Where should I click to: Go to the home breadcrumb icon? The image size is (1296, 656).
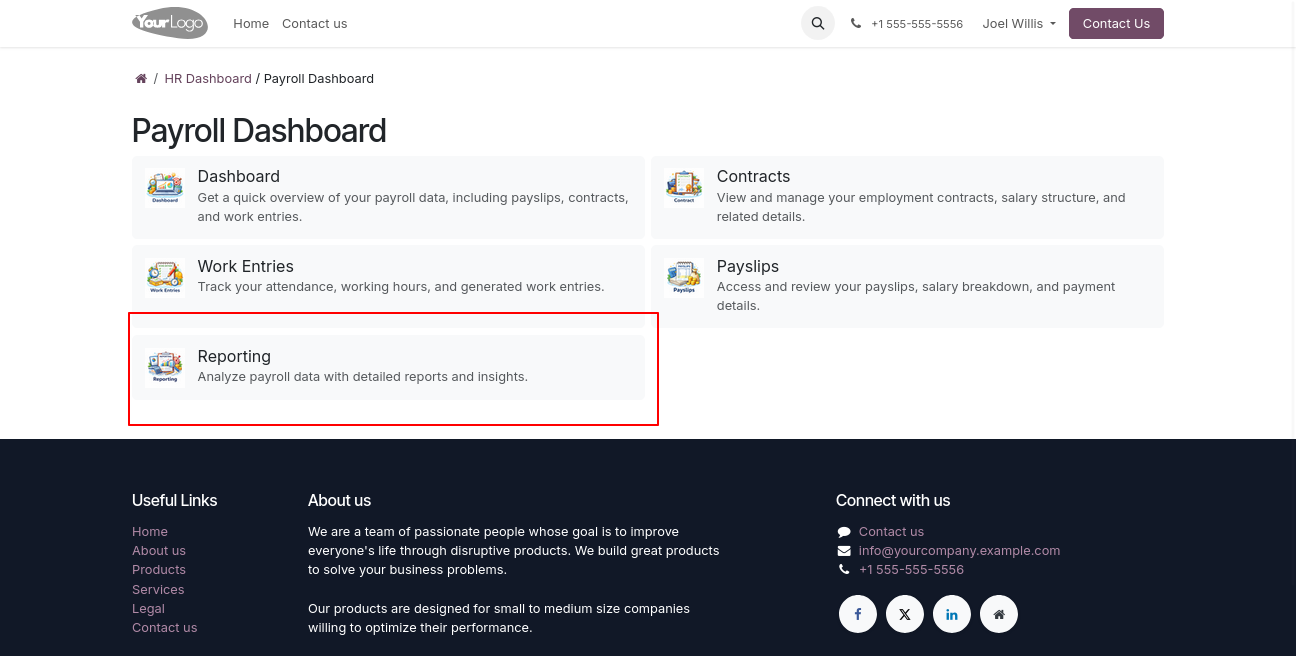tap(141, 79)
